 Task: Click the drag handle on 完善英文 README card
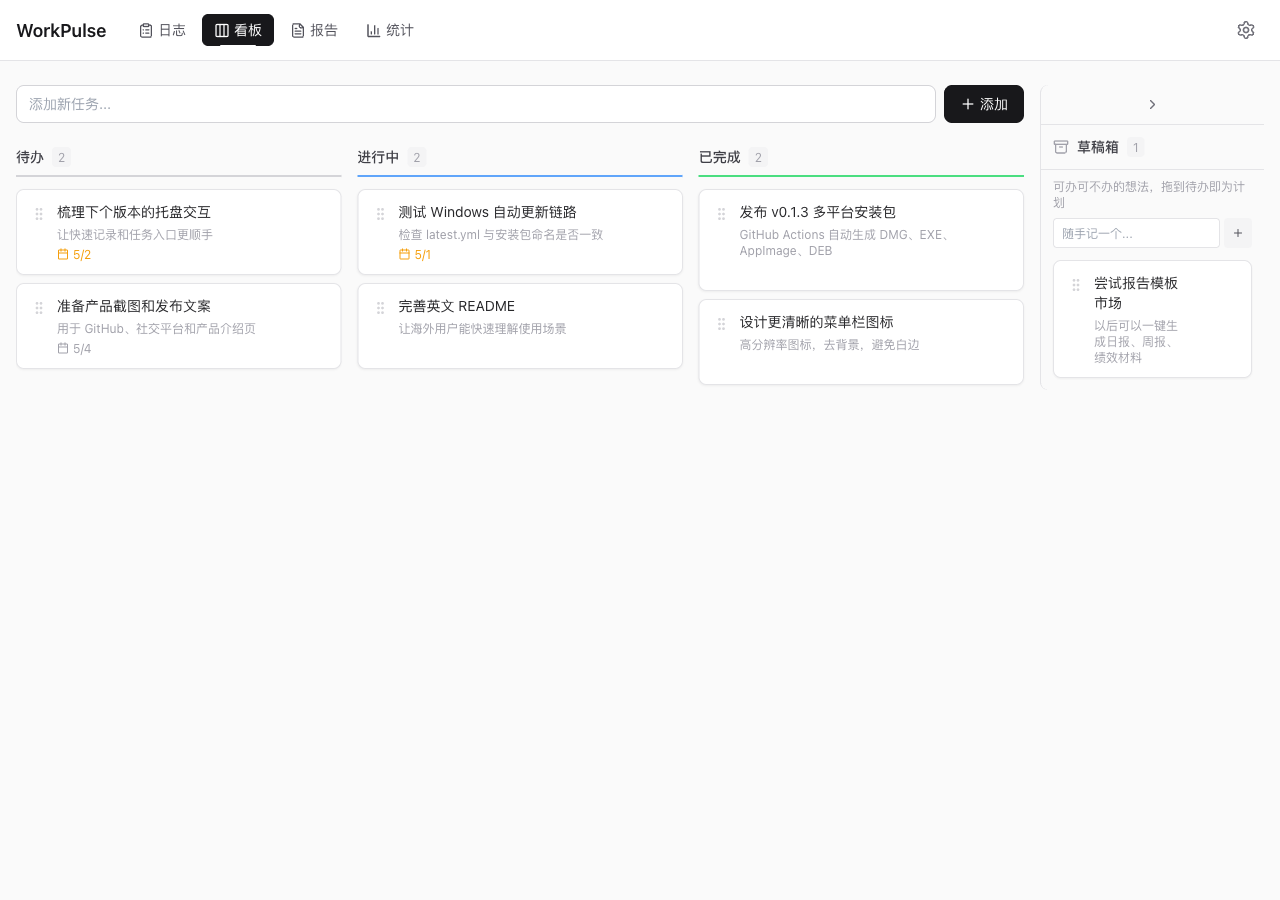[x=380, y=308]
